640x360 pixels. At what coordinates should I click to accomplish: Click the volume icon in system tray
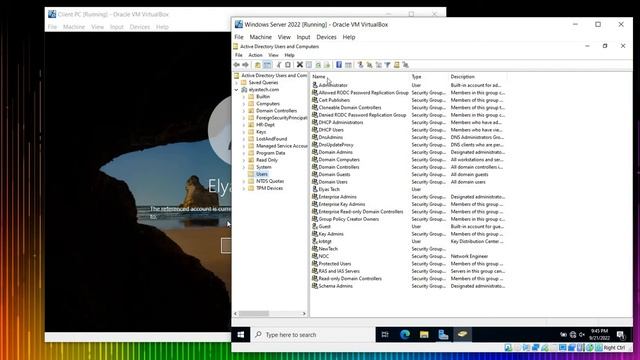pos(582,335)
